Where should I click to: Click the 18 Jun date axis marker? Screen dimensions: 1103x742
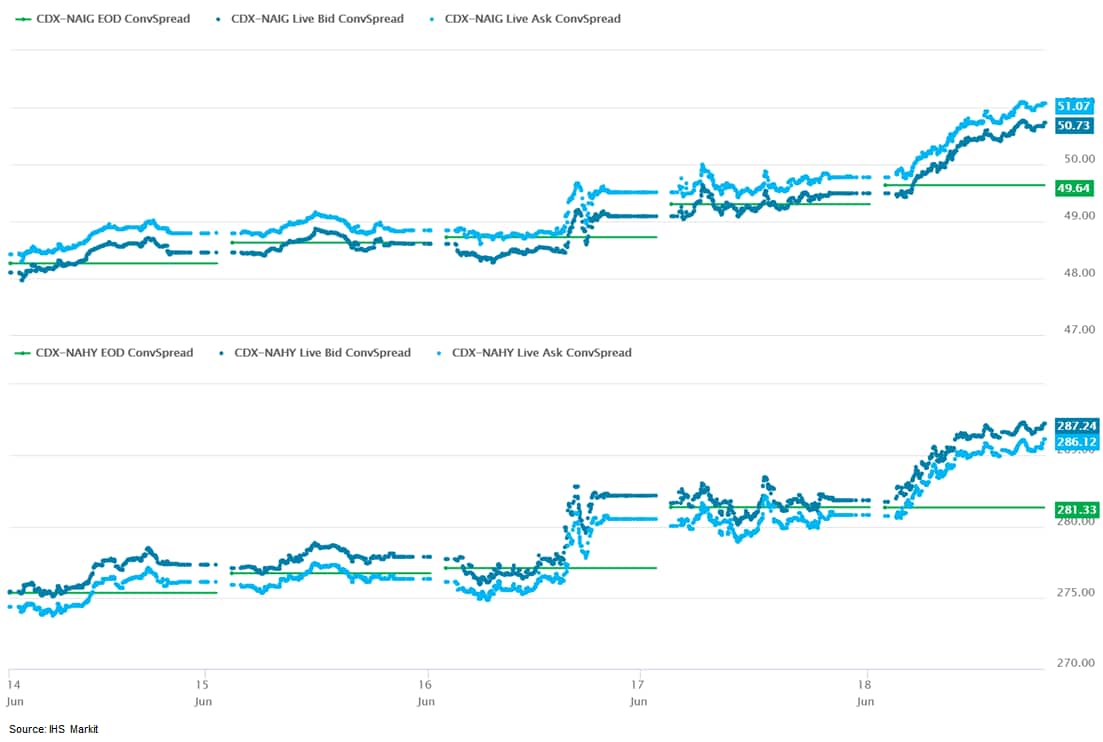(x=866, y=691)
